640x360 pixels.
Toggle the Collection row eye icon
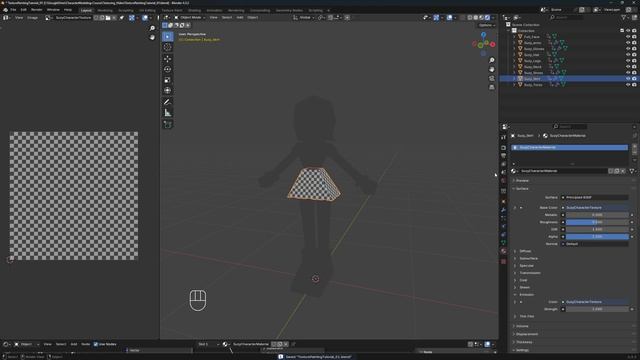628,31
